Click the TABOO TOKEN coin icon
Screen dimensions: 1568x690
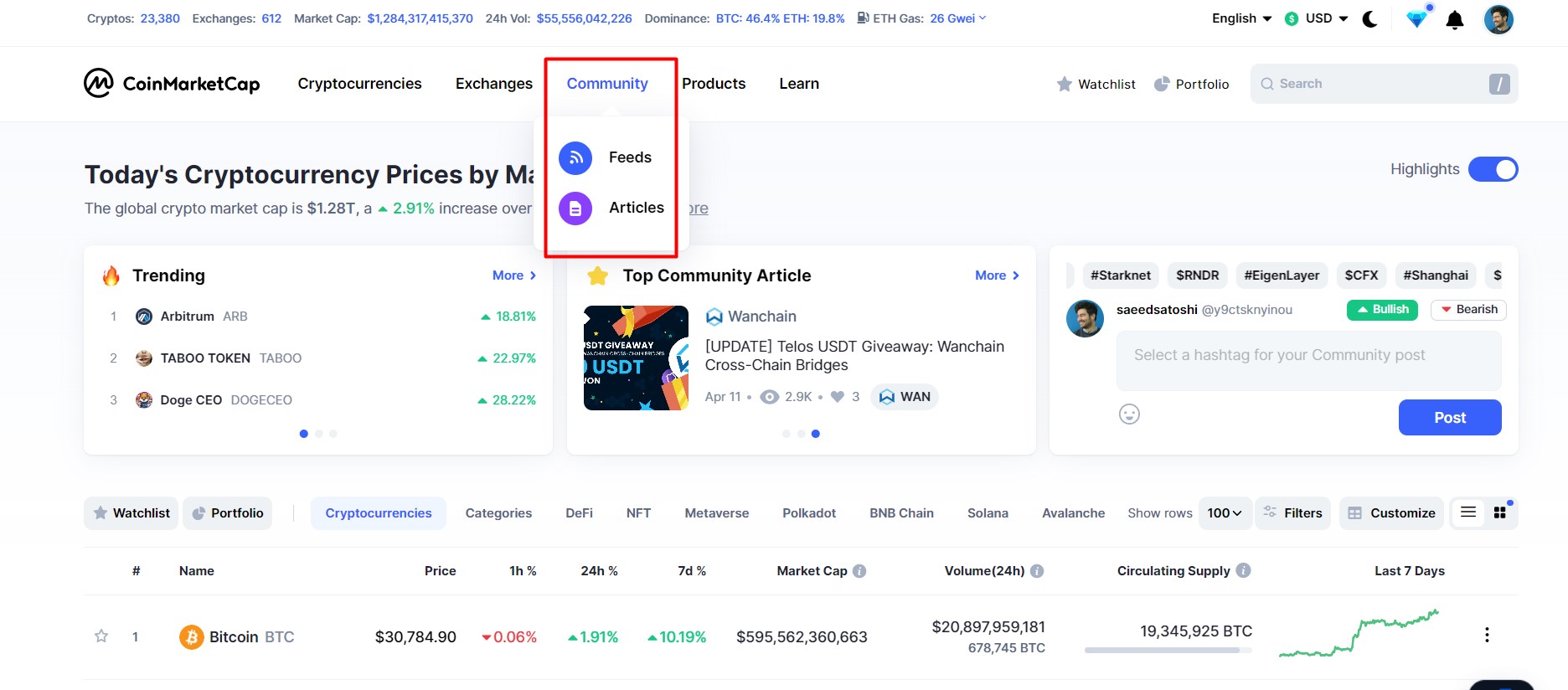(x=144, y=358)
